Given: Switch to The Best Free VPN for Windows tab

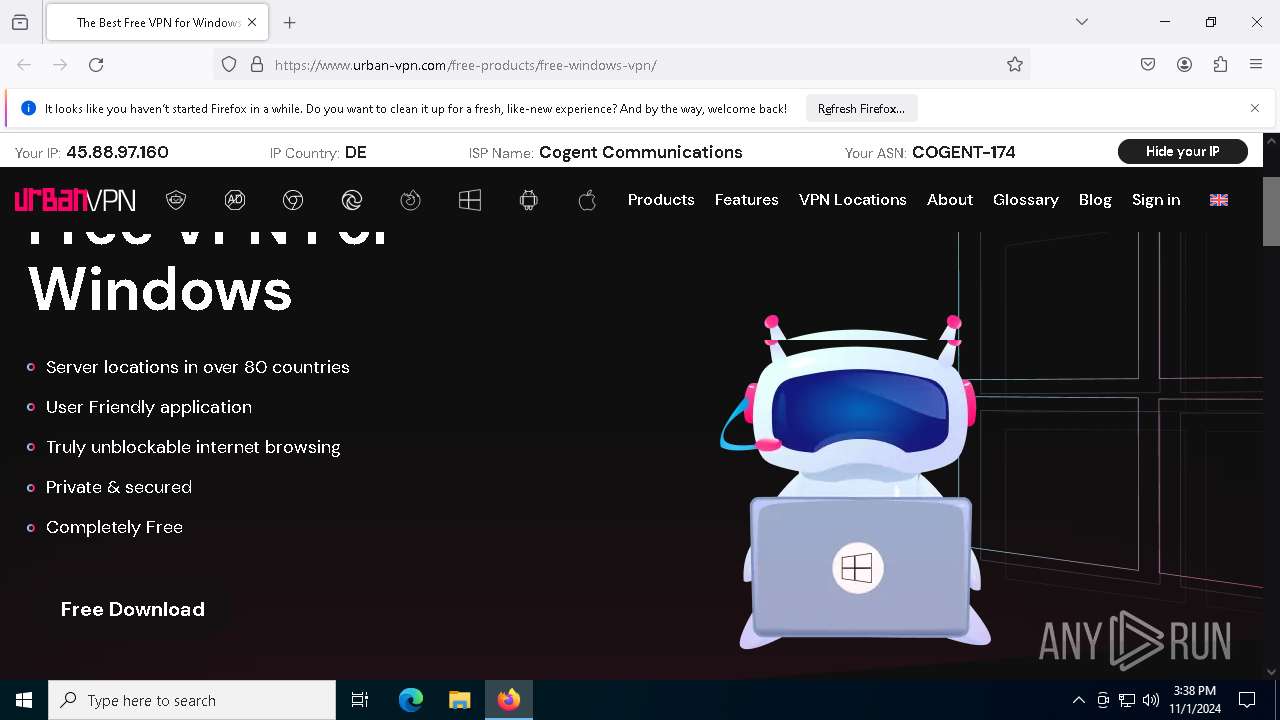Looking at the screenshot, I should [156, 22].
